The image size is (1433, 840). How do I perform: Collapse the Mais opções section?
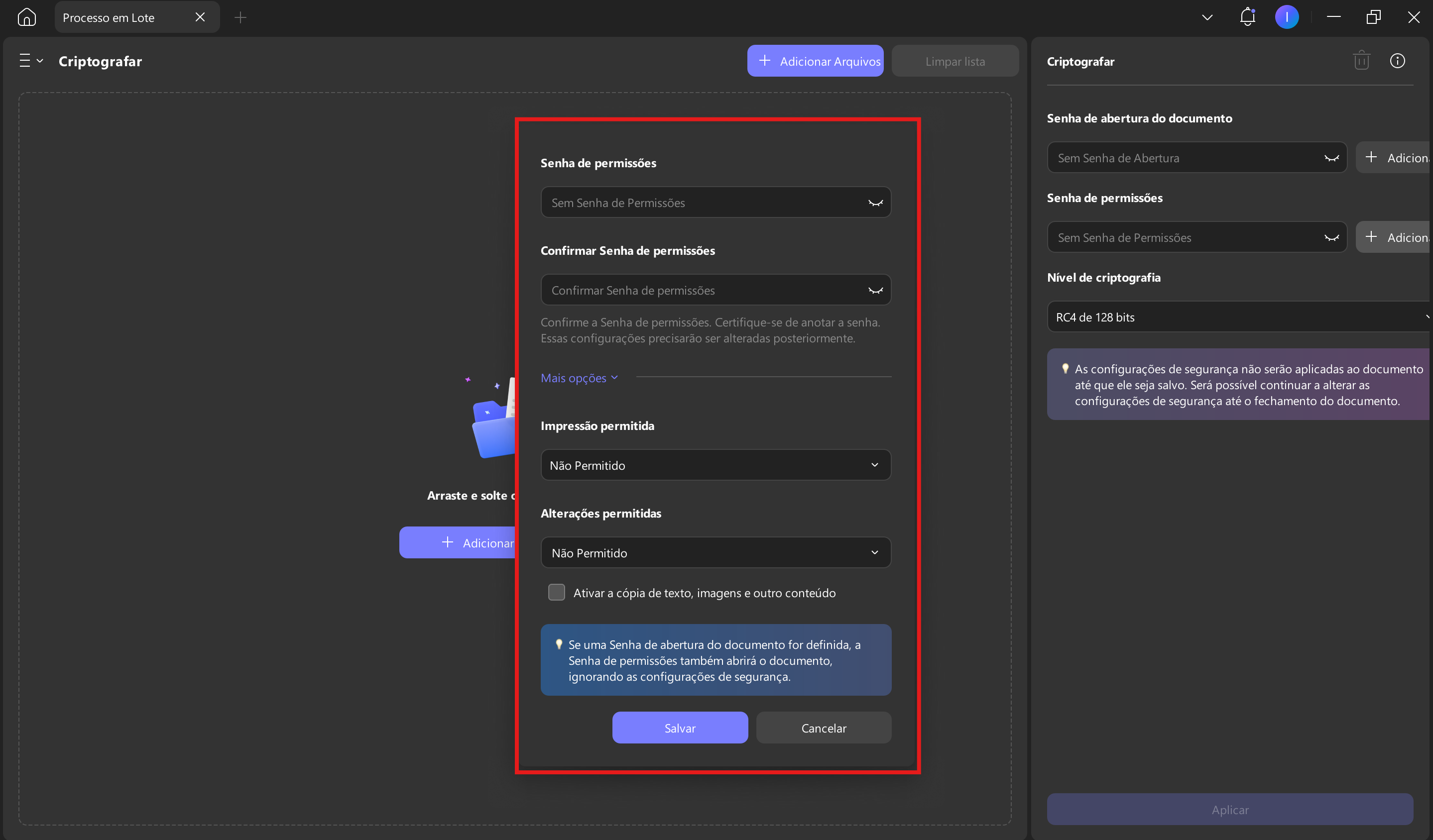point(579,377)
